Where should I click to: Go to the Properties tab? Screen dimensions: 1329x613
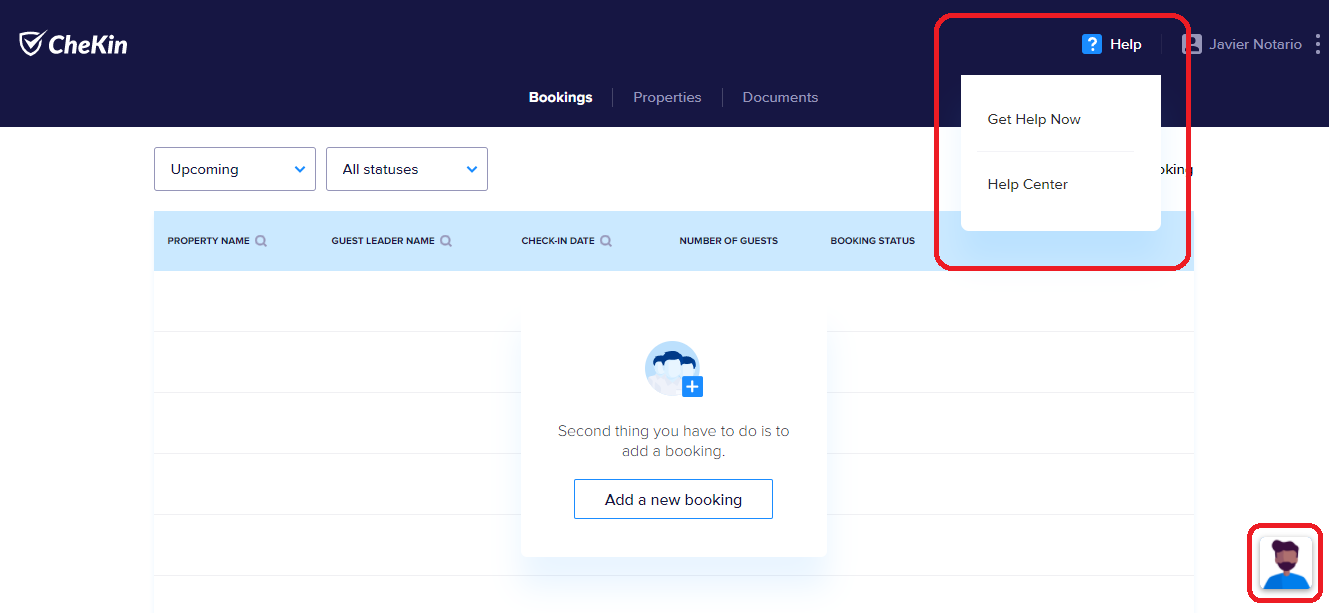pos(667,98)
